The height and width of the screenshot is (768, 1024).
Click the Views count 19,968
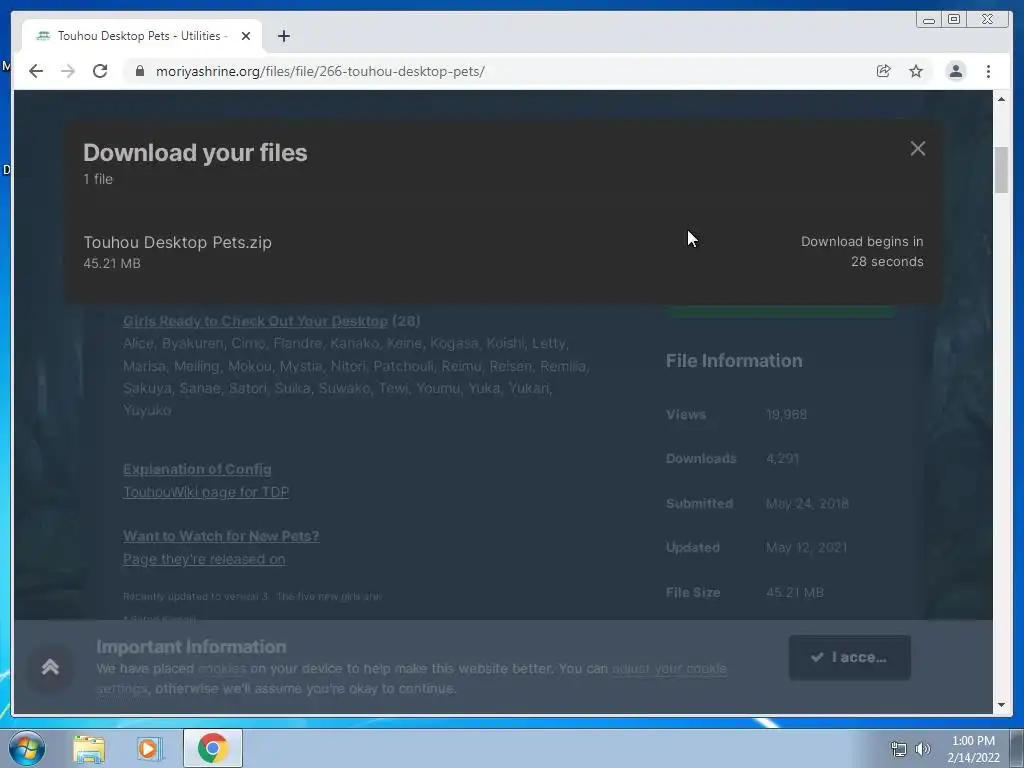(x=786, y=415)
